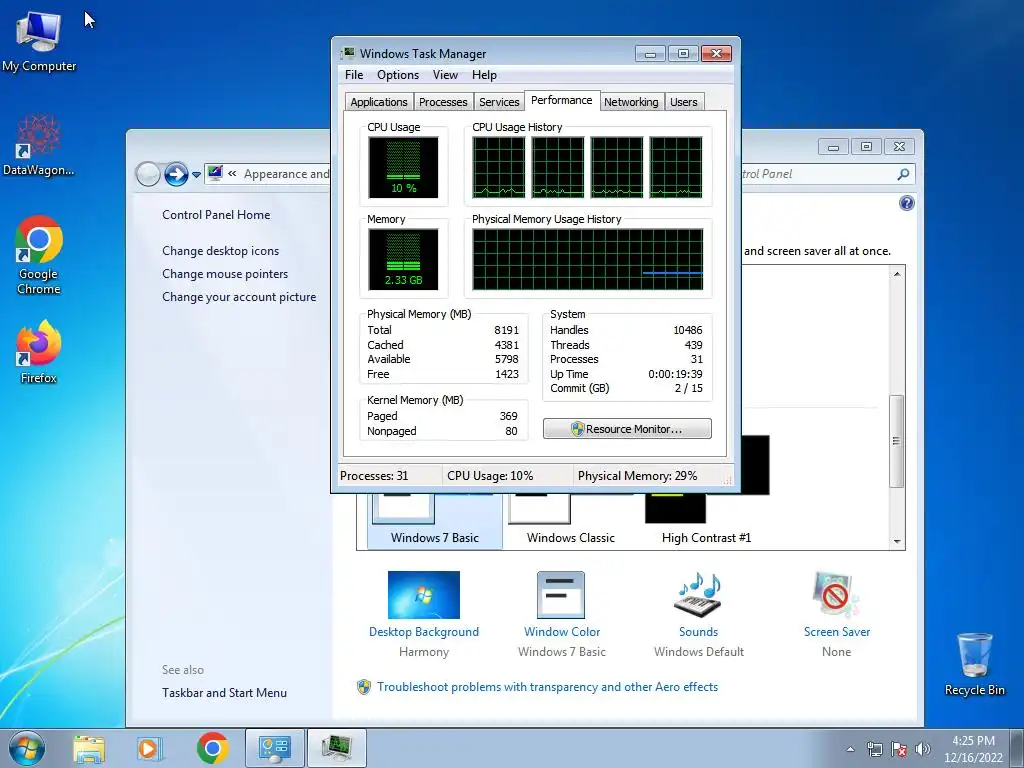The height and width of the screenshot is (768, 1024).
Task: Launch Firefox from desktop shortcut
Action: pyautogui.click(x=39, y=351)
